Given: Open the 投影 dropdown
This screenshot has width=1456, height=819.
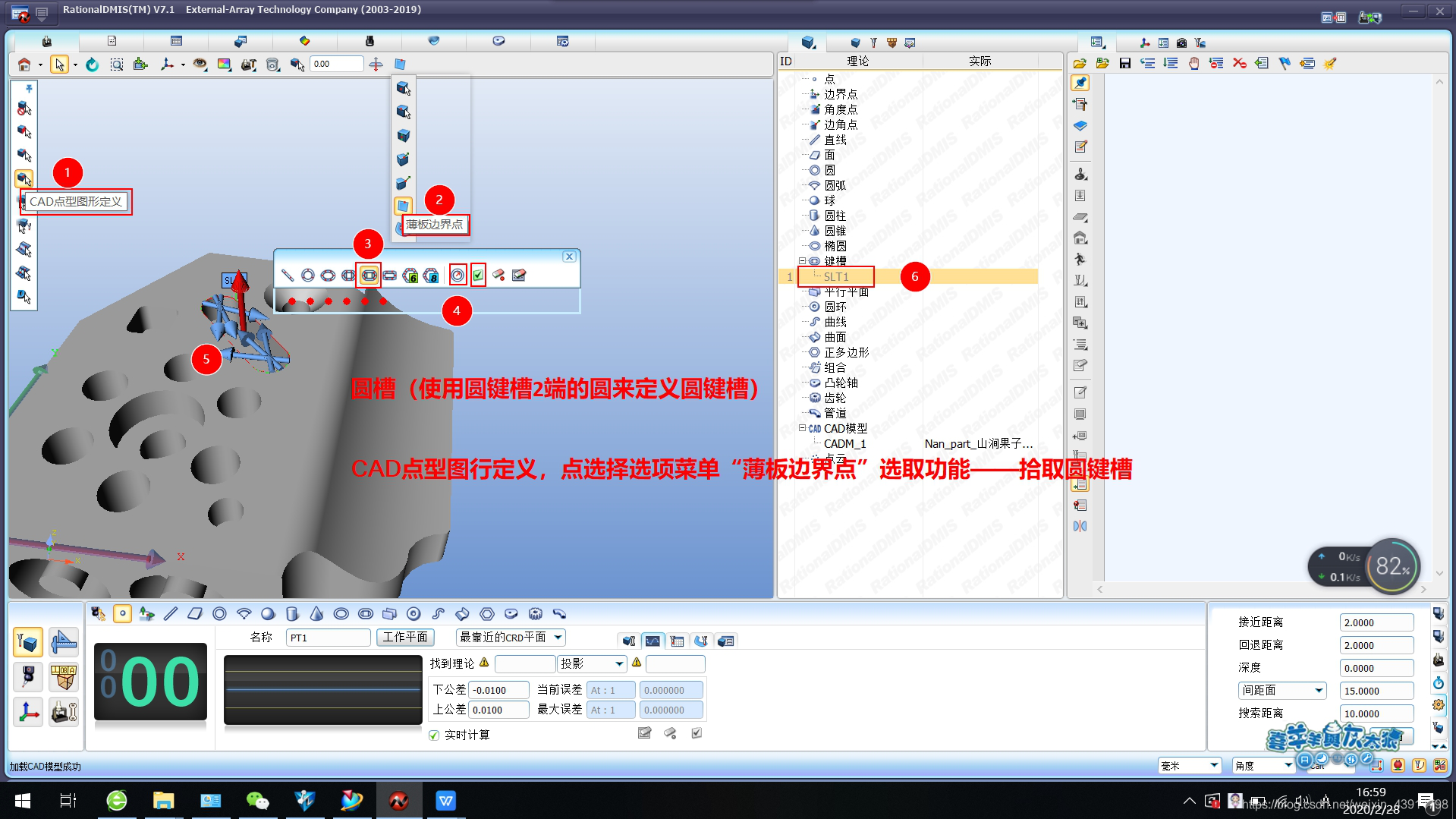Looking at the screenshot, I should pos(591,663).
